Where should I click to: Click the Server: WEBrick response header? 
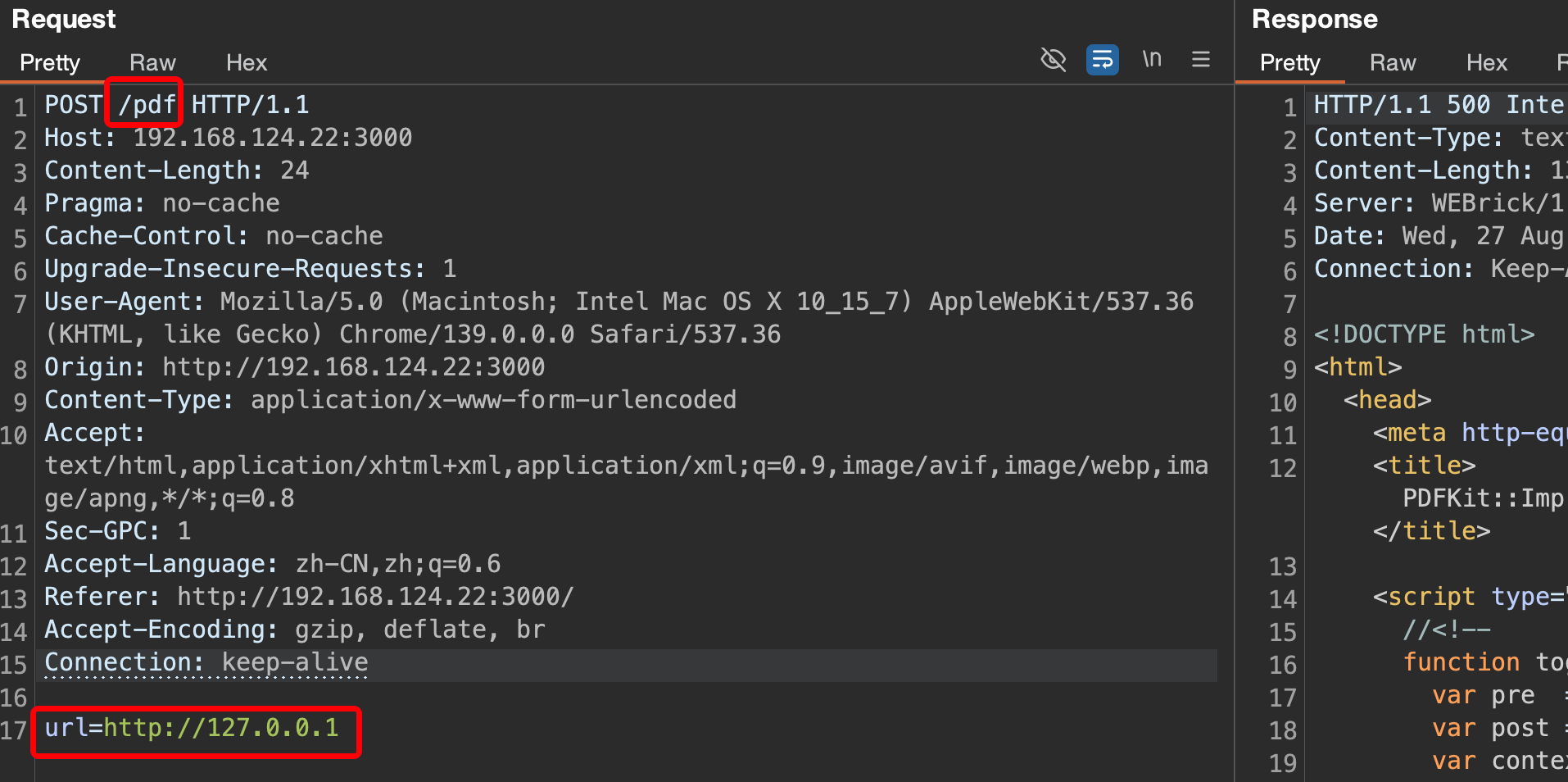coord(1438,203)
